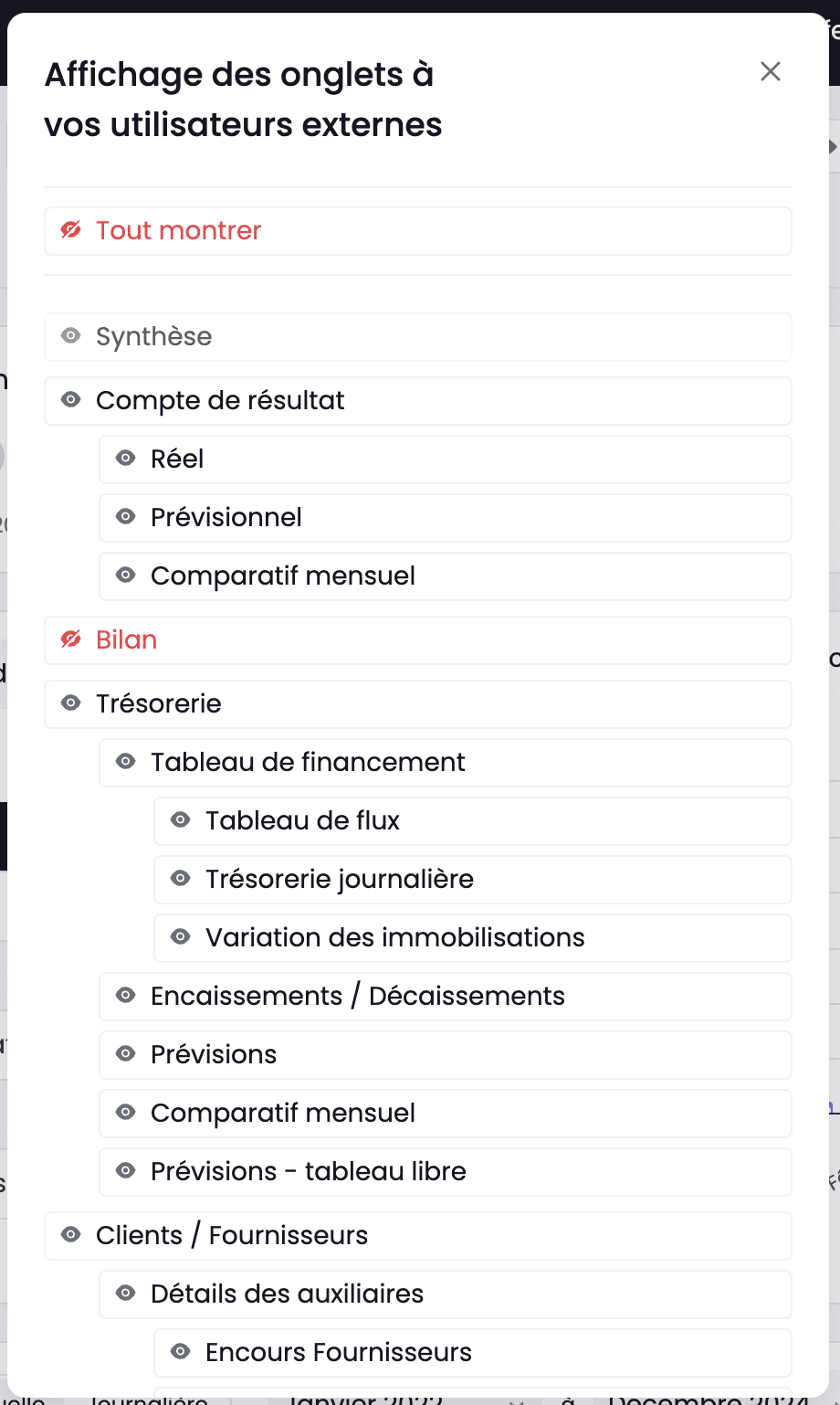
Task: Select the Tableau de financement row
Action: coord(446,763)
